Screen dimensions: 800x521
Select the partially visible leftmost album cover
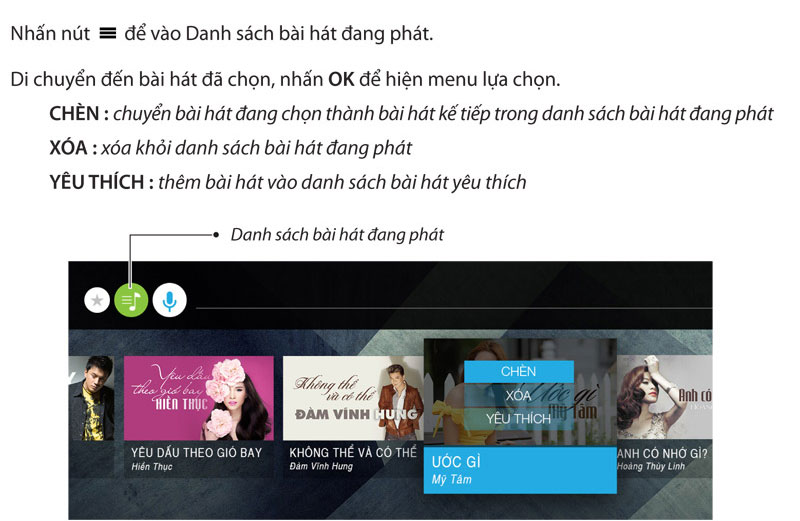pyautogui.click(x=91, y=398)
